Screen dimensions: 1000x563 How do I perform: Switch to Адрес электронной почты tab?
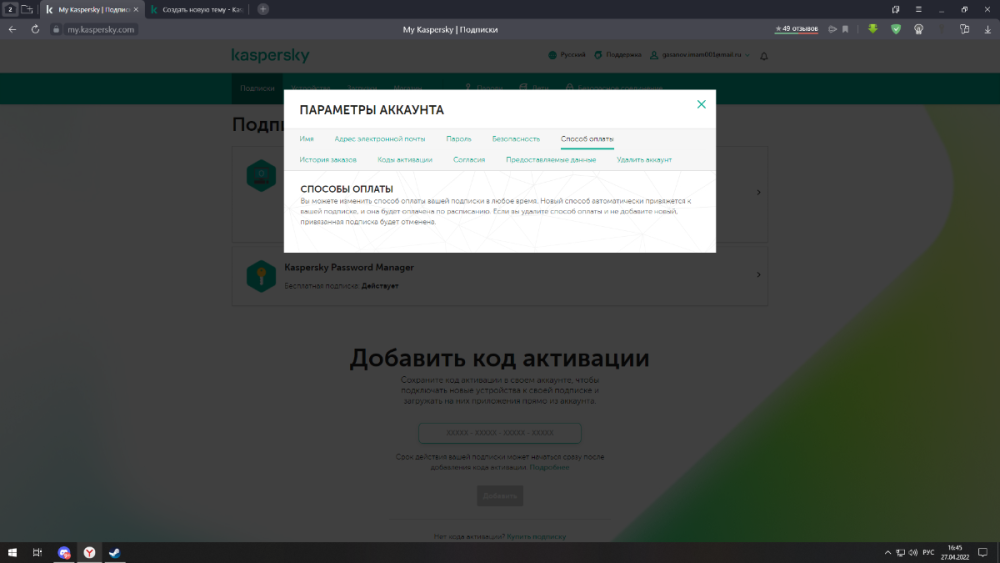[x=379, y=139]
